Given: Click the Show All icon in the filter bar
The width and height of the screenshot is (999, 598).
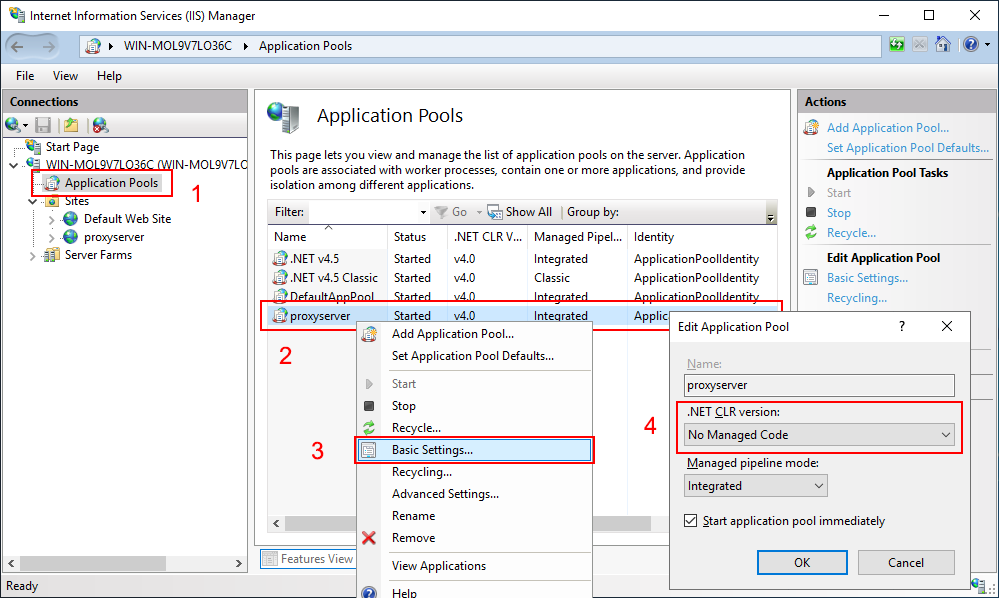Looking at the screenshot, I should (x=494, y=211).
